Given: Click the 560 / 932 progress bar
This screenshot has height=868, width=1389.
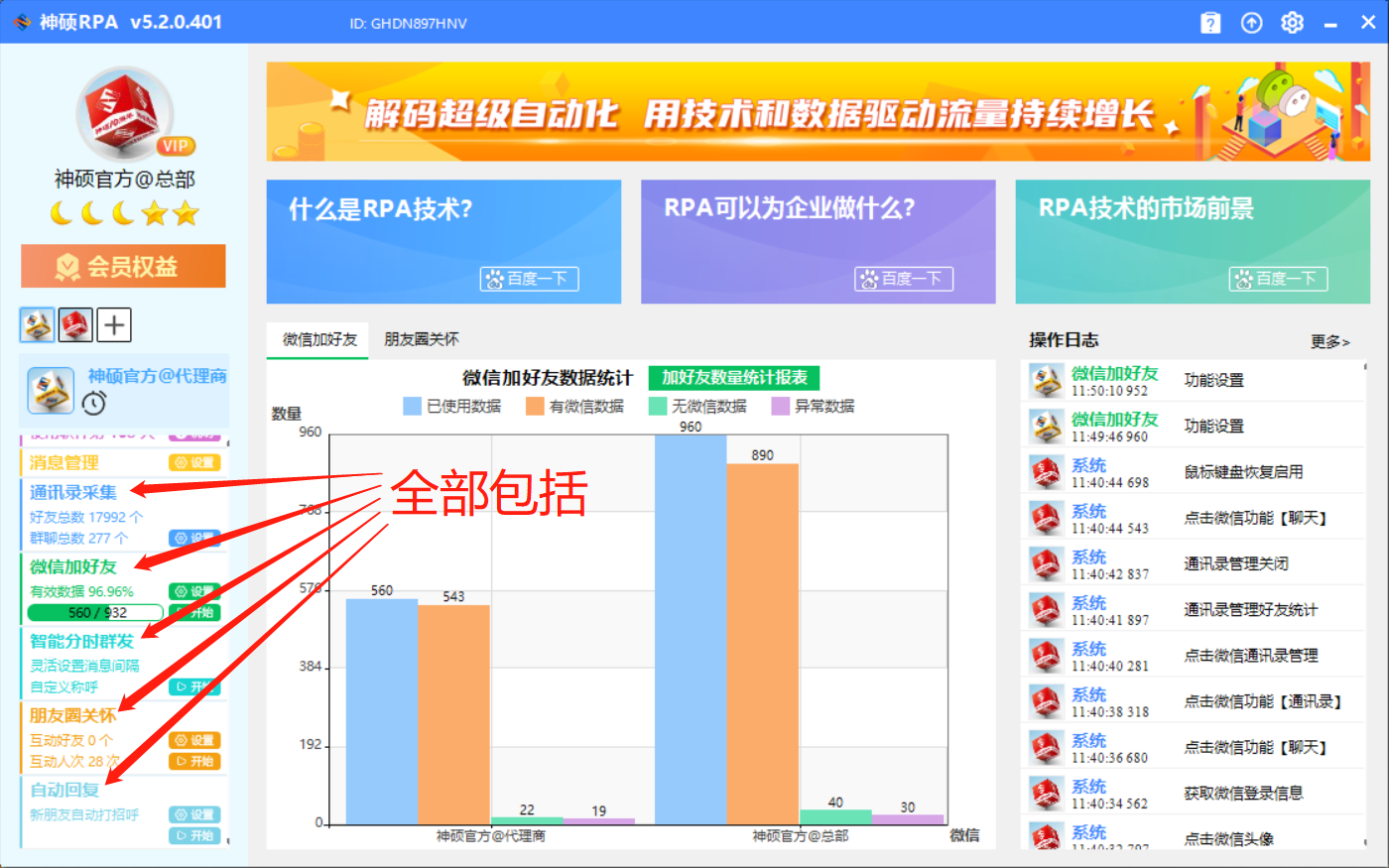Looking at the screenshot, I should pos(95,612).
